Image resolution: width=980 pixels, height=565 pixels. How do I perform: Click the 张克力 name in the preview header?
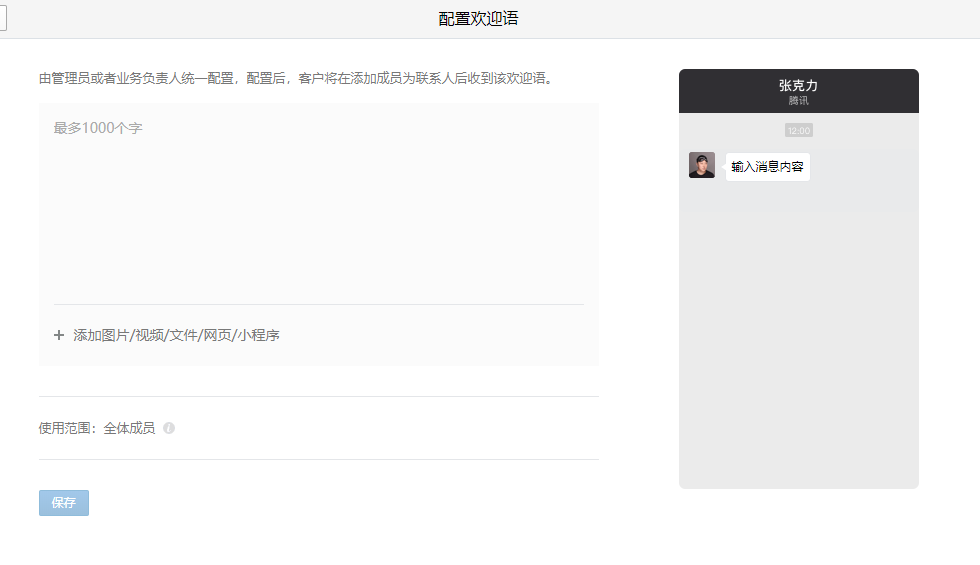(798, 85)
